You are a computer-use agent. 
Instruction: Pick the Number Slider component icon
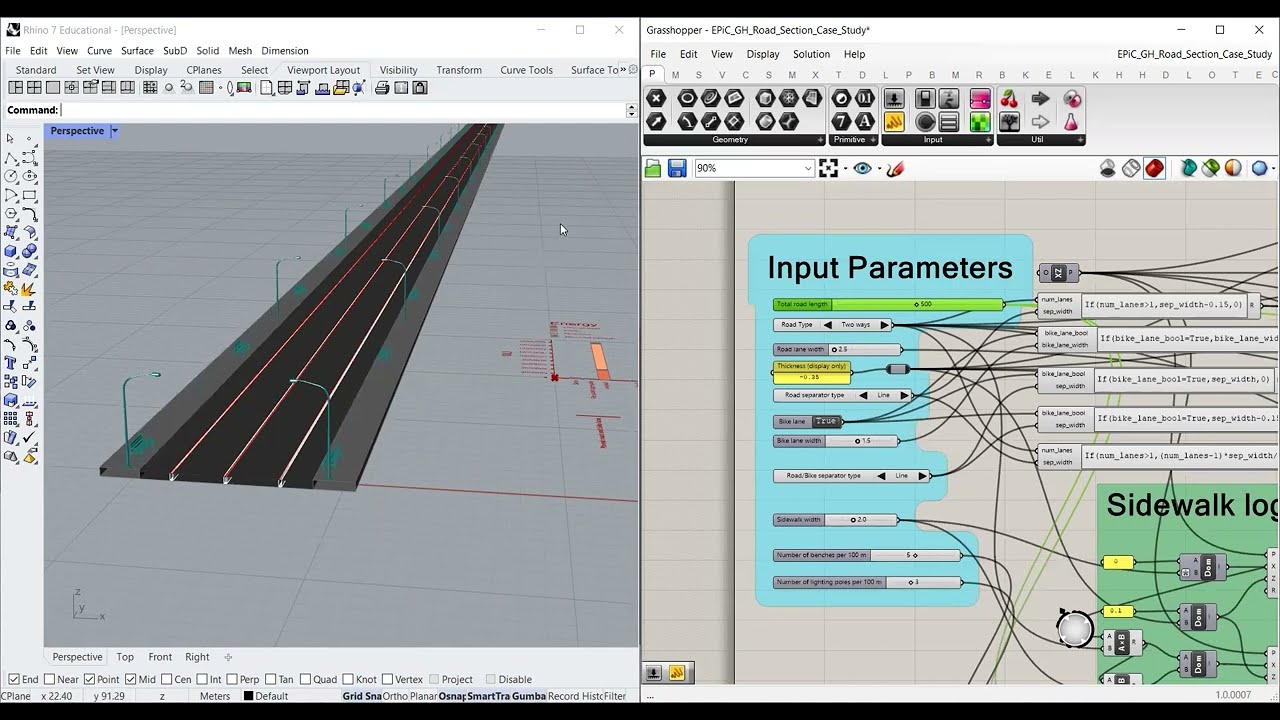894,99
